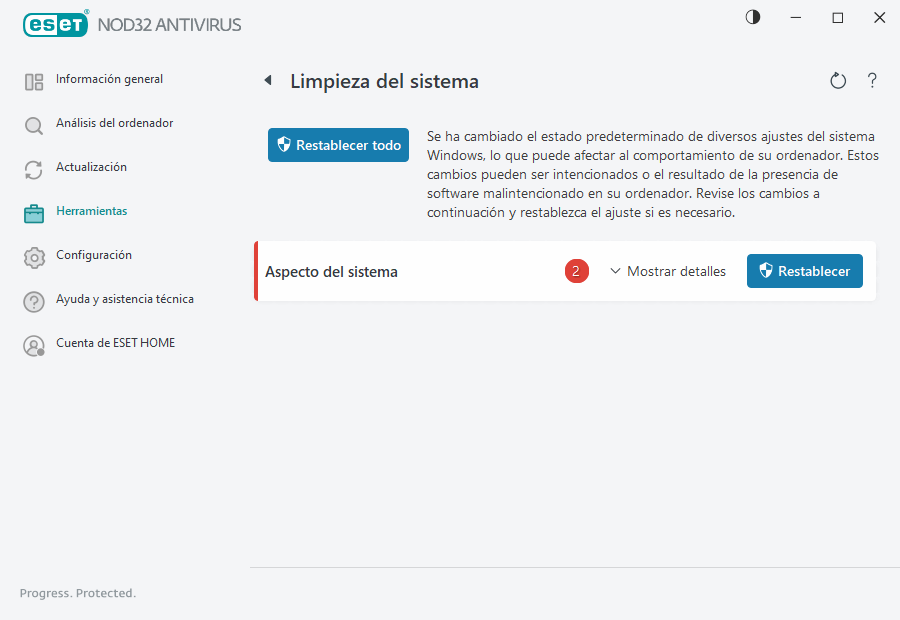
Task: Select the Aspecto del sistema row
Action: point(330,271)
